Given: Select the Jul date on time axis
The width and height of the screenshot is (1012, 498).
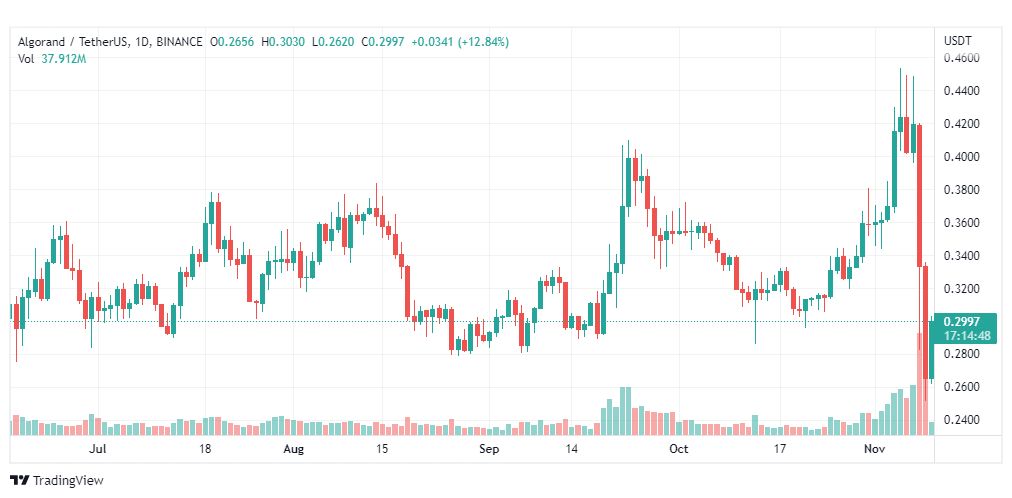Looking at the screenshot, I should point(98,448).
